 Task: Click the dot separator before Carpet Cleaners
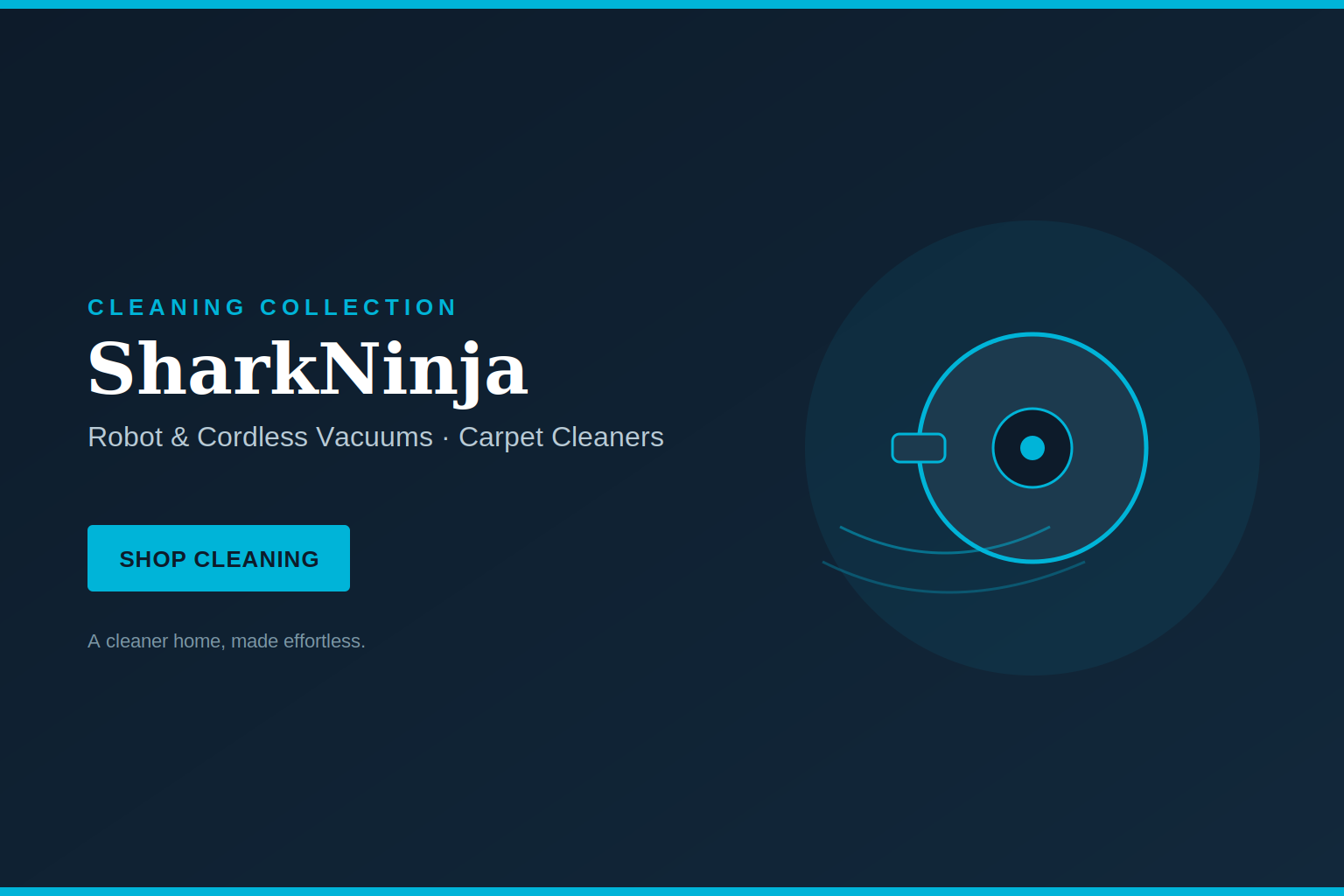445,437
